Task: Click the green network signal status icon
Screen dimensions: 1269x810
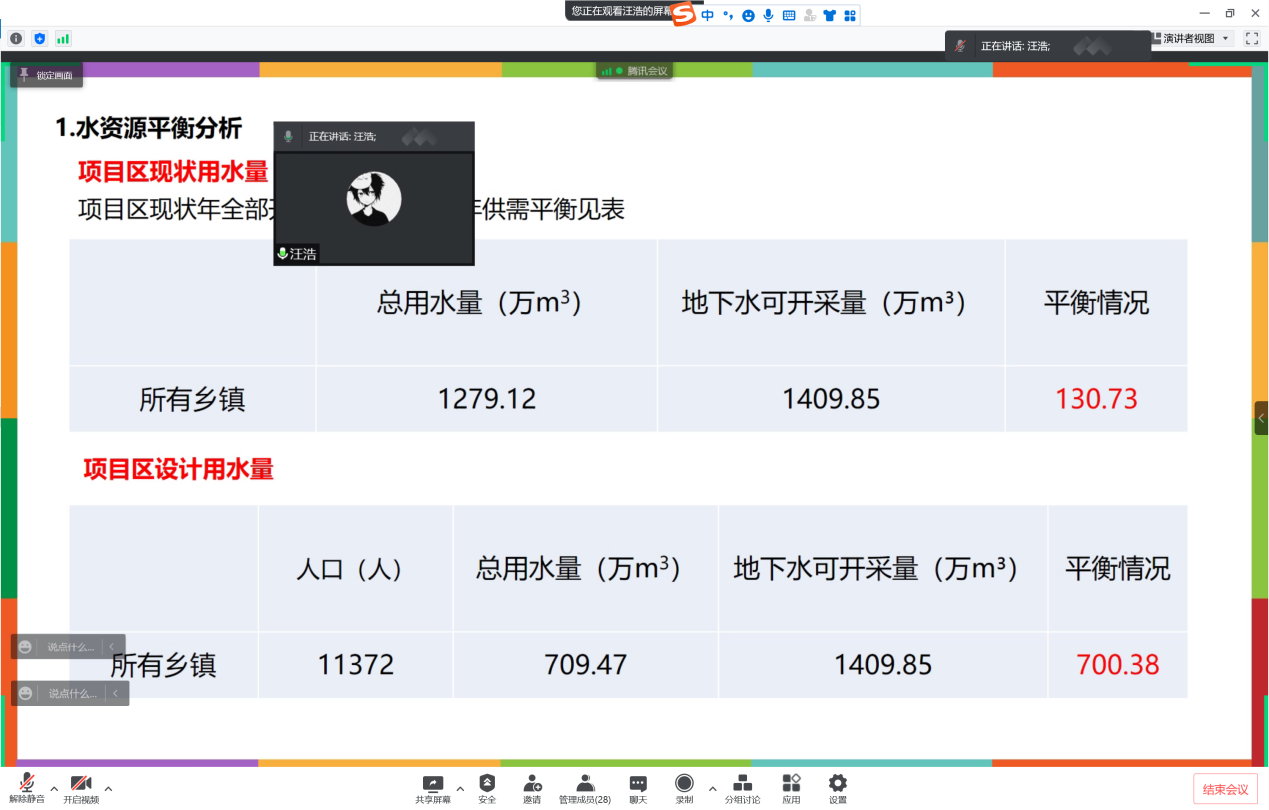Action: click(x=63, y=38)
